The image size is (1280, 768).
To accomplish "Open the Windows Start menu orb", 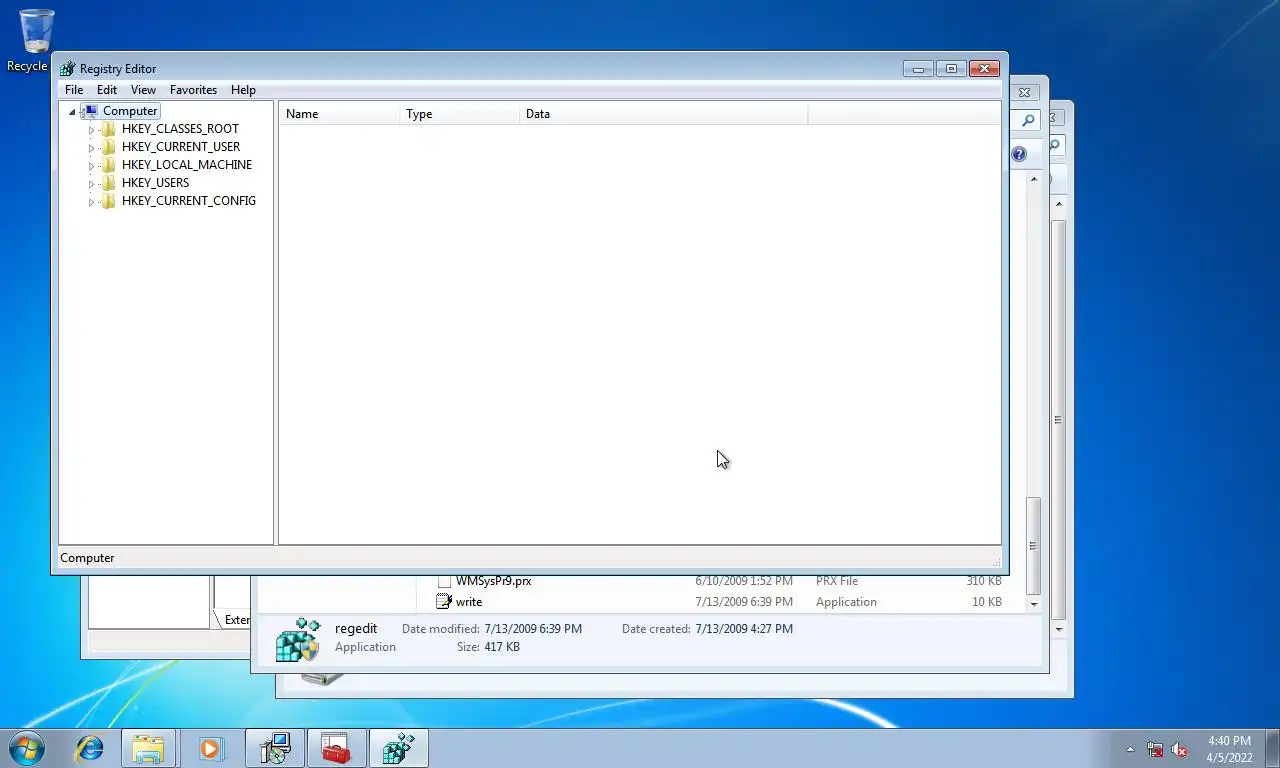I will 27,748.
